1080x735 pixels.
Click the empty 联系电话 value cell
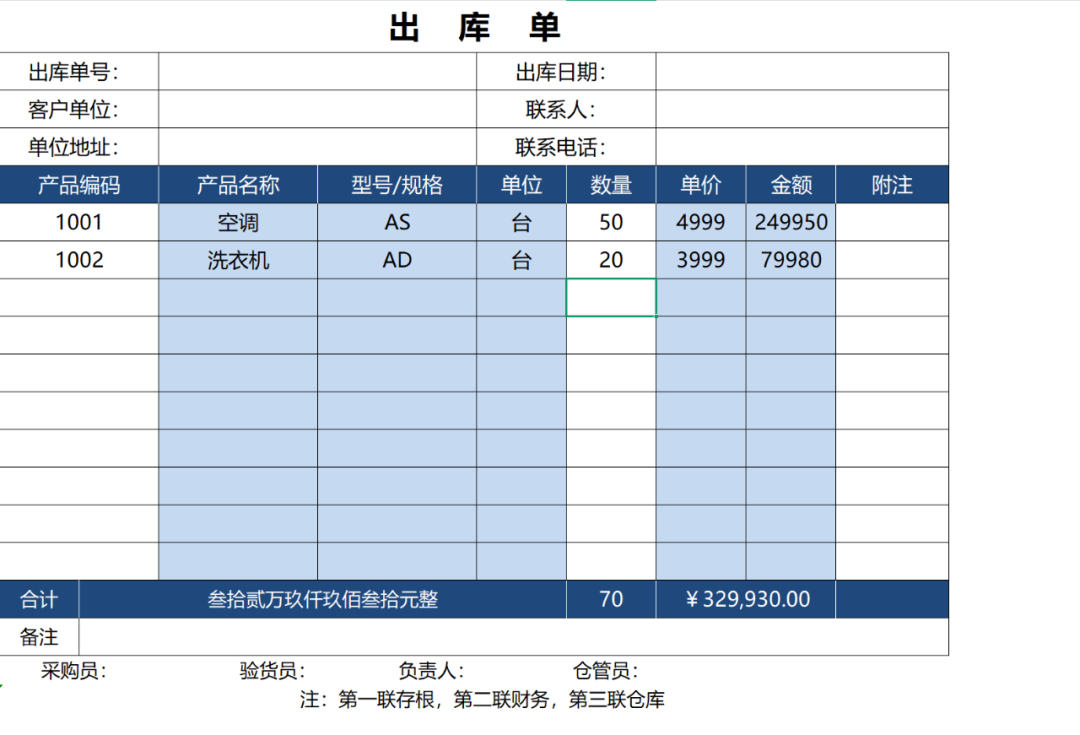click(801, 148)
